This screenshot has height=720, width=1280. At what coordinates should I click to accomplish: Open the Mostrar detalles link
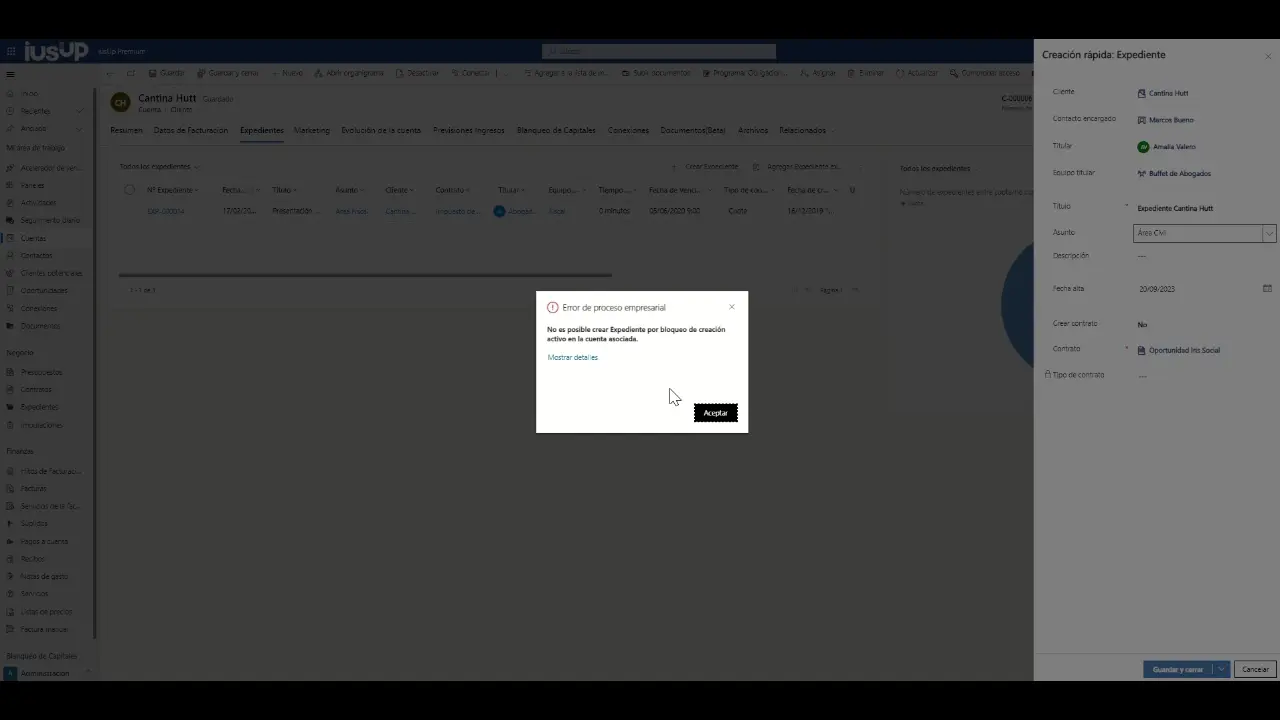coord(572,357)
